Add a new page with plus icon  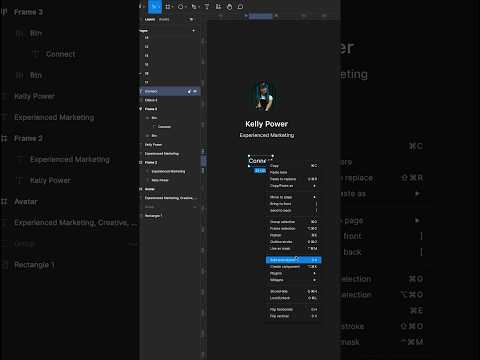coord(194,31)
